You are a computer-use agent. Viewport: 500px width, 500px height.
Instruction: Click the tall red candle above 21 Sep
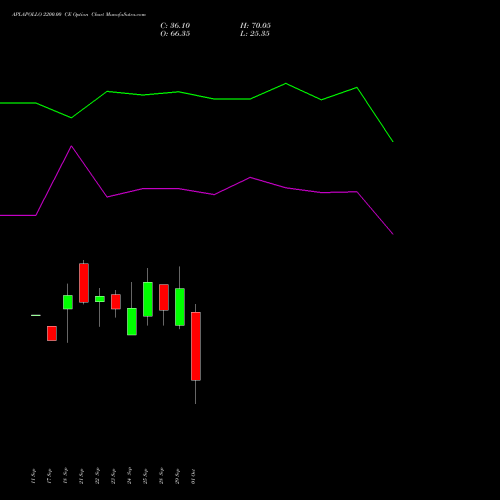[84, 283]
